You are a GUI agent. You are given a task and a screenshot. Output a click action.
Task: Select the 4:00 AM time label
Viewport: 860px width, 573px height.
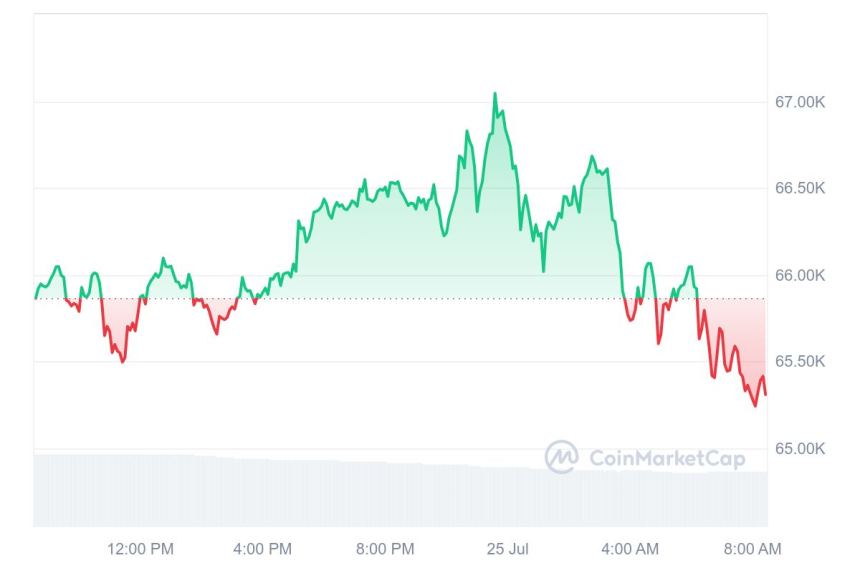coord(630,548)
